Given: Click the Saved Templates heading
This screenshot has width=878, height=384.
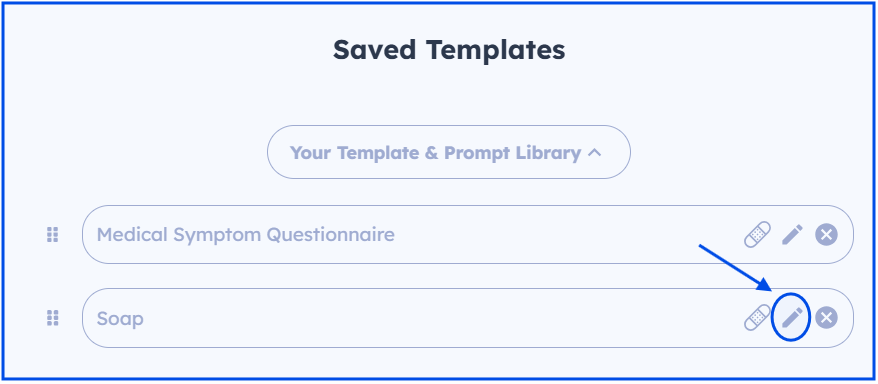Looking at the screenshot, I should click(x=449, y=50).
